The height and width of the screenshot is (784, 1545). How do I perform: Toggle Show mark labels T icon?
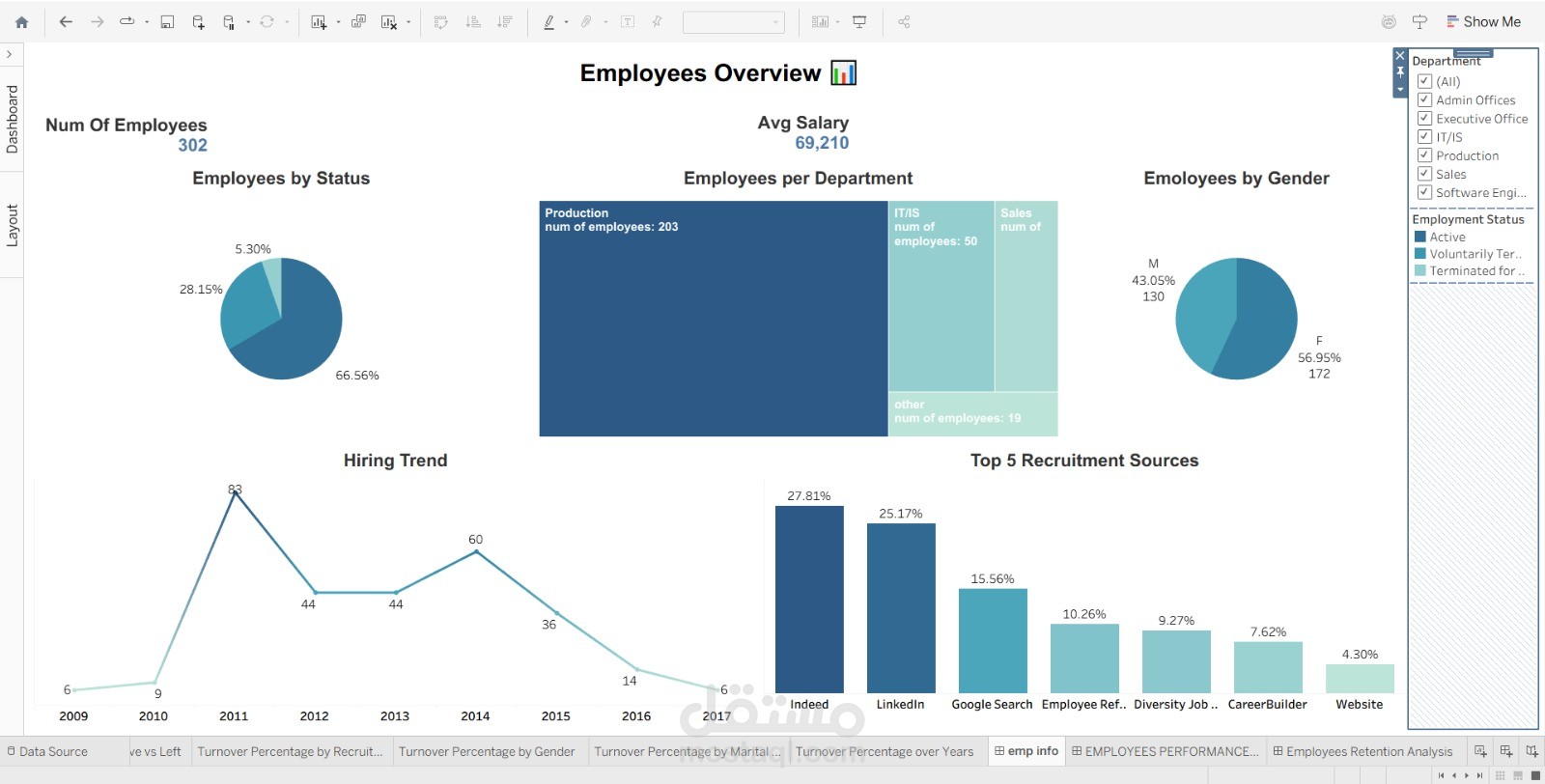click(x=628, y=21)
